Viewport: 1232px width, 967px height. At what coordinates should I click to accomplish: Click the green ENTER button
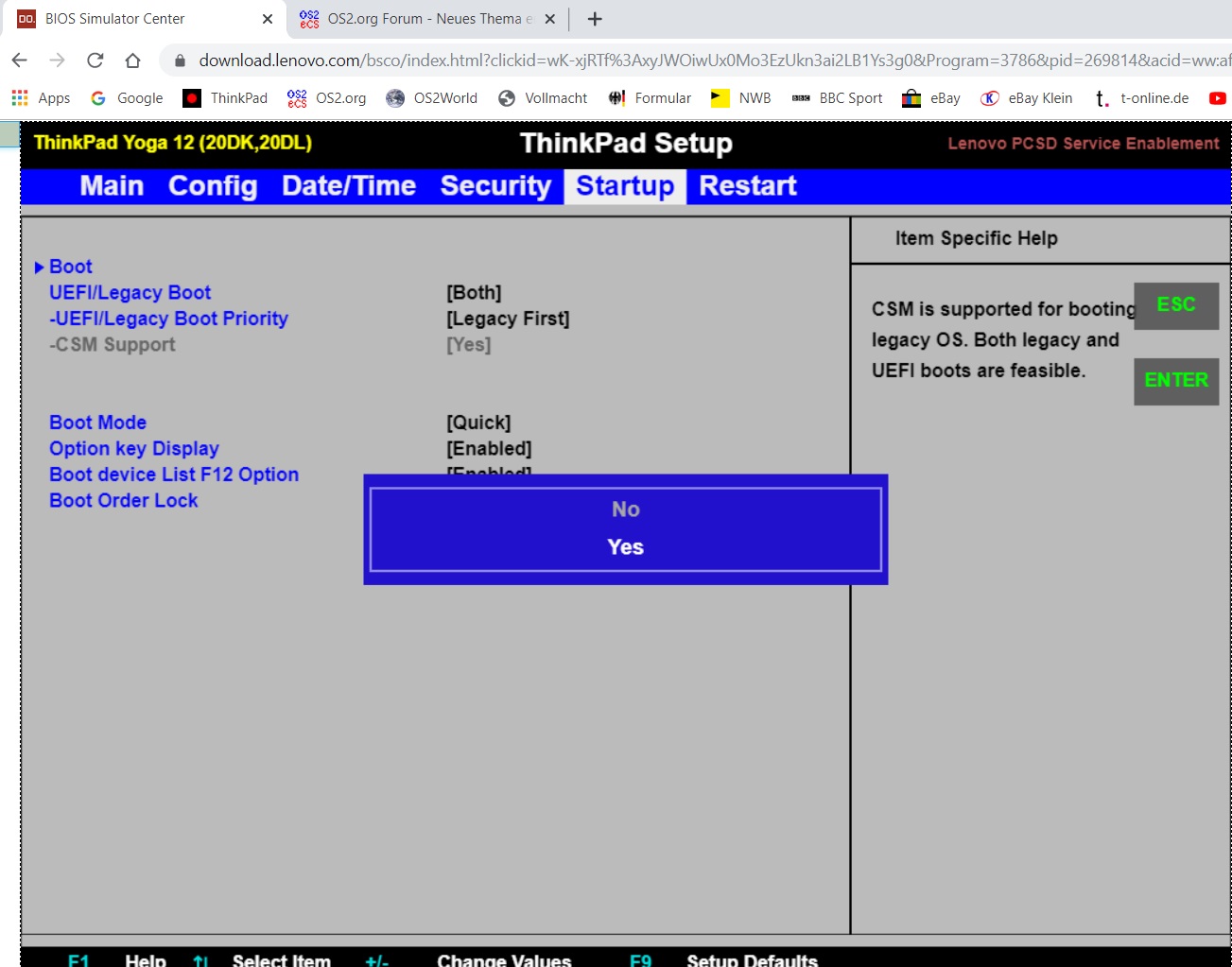tap(1176, 381)
